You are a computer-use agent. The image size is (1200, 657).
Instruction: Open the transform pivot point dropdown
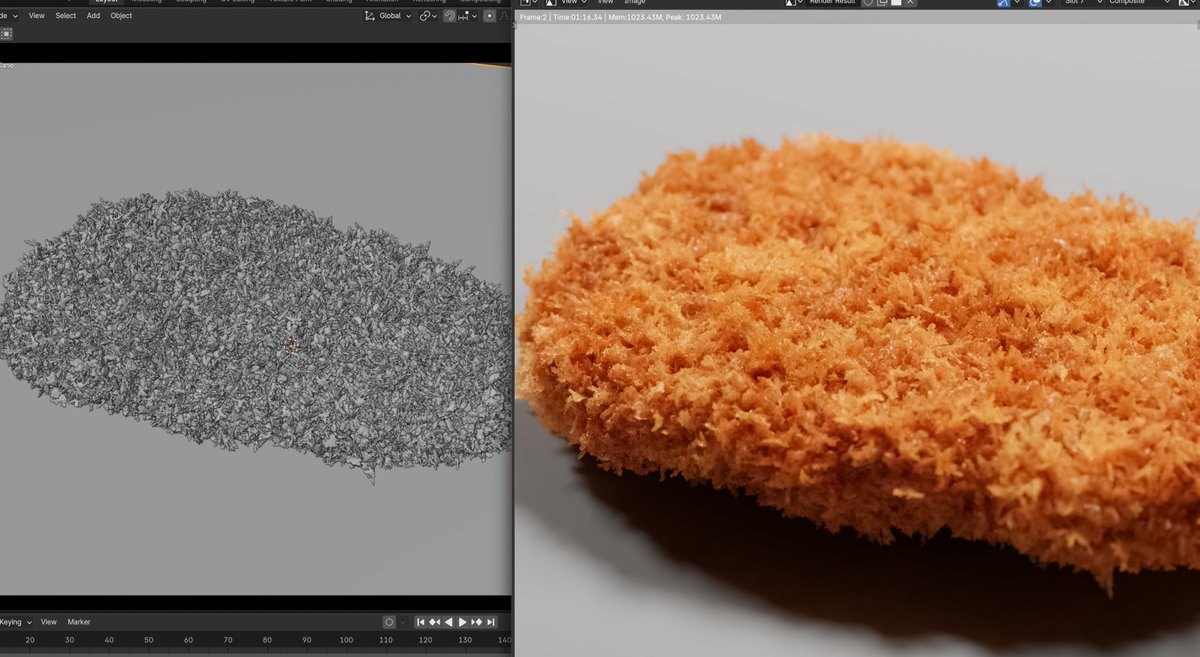coord(428,16)
